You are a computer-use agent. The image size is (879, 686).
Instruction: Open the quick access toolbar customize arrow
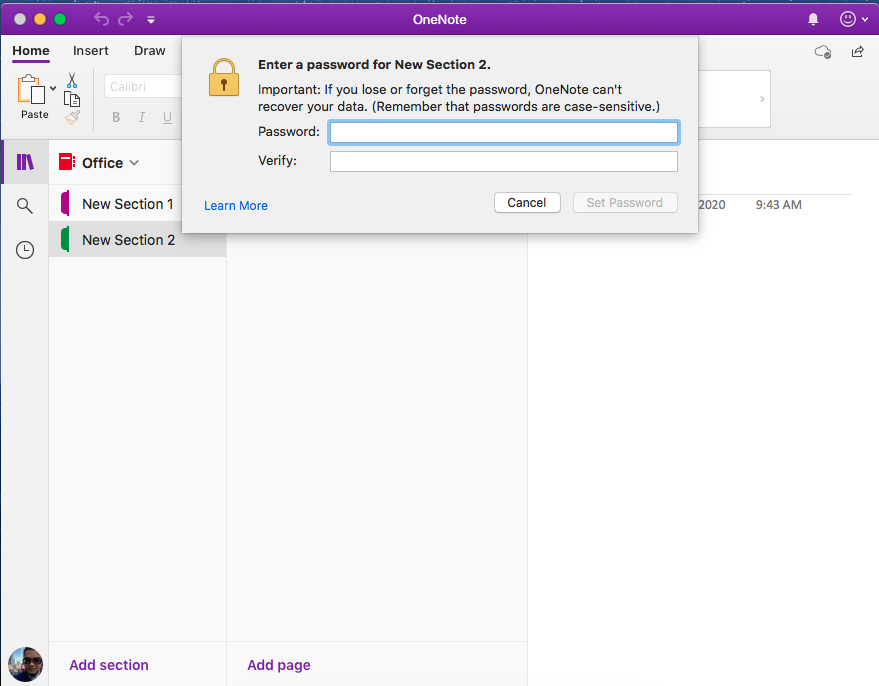coord(151,20)
